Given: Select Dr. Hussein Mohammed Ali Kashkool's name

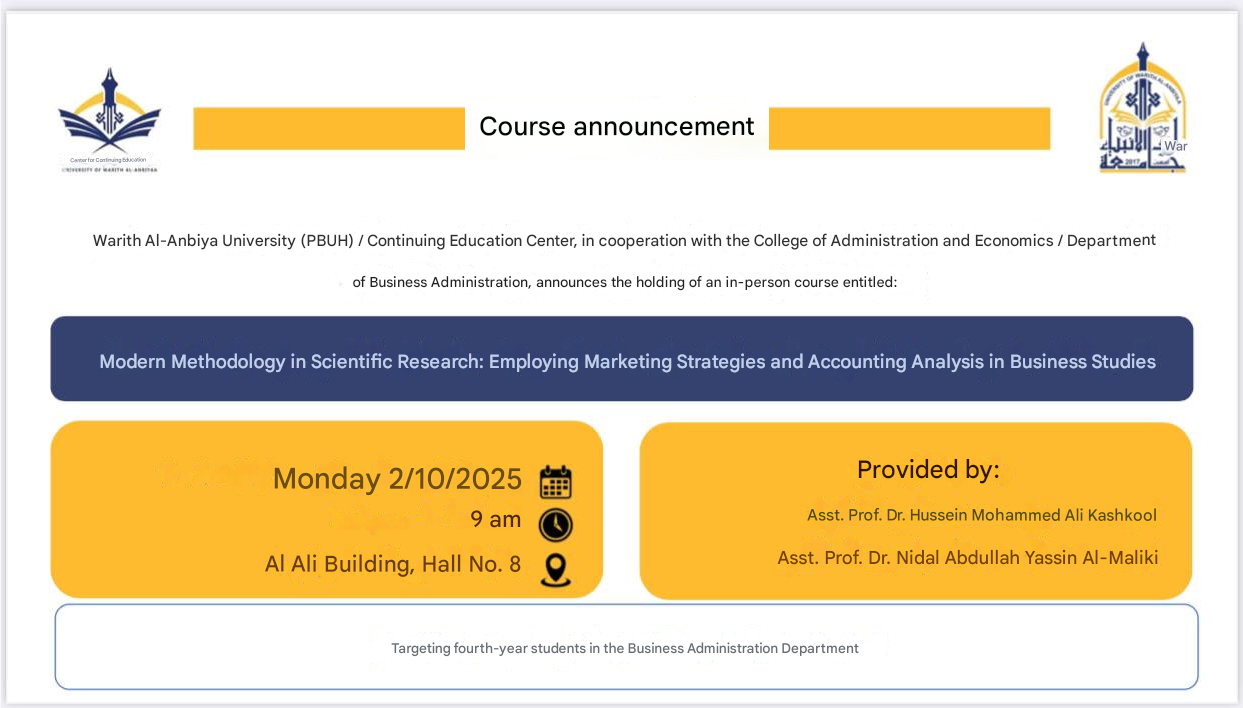Looking at the screenshot, I should click(981, 515).
